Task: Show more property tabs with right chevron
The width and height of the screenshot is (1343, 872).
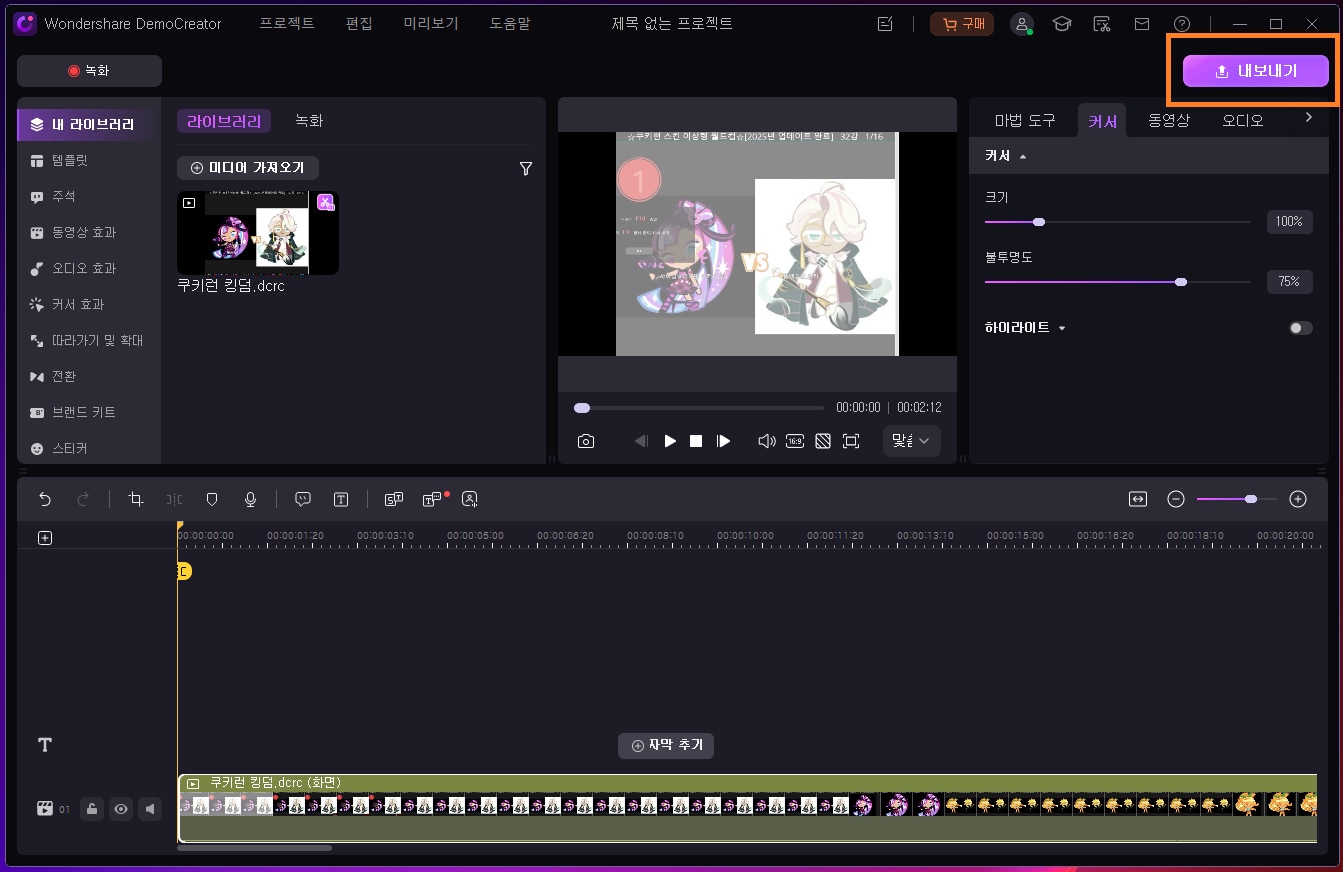Action: pyautogui.click(x=1308, y=118)
